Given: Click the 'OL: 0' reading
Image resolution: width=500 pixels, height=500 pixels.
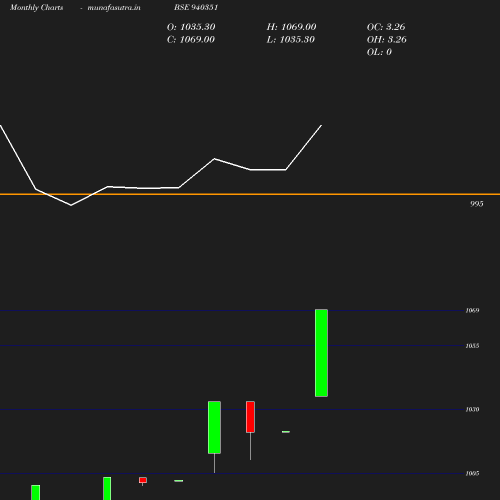Looking at the screenshot, I should point(379,52).
